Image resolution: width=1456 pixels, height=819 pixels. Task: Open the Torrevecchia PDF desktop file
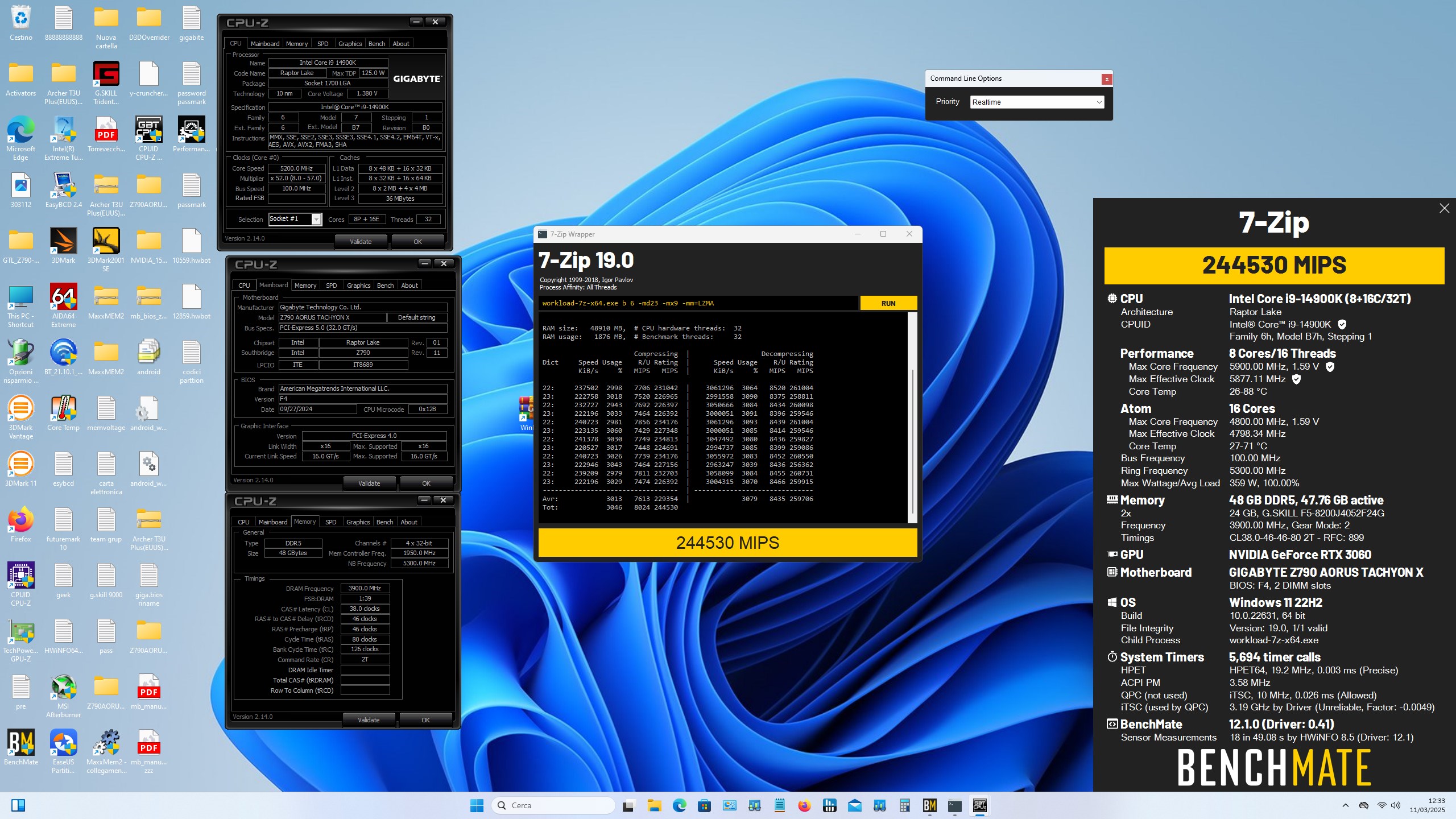tap(106, 135)
